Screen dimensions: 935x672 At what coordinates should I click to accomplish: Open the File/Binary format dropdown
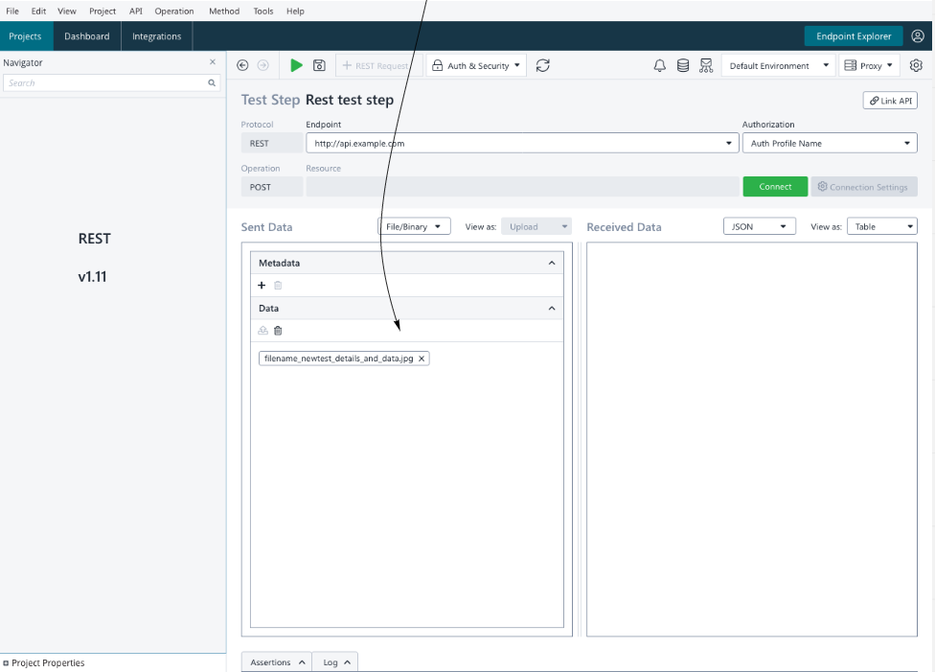coord(414,227)
